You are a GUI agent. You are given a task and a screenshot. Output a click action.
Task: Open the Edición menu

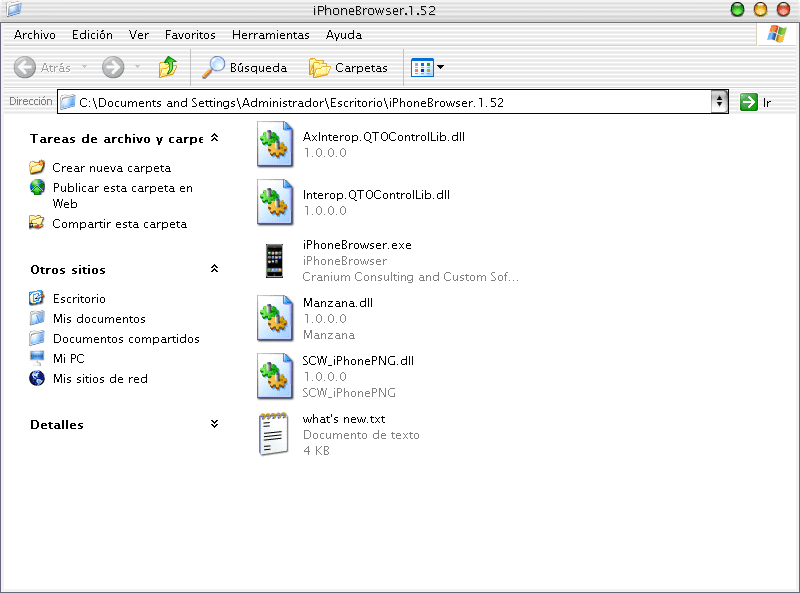(92, 35)
